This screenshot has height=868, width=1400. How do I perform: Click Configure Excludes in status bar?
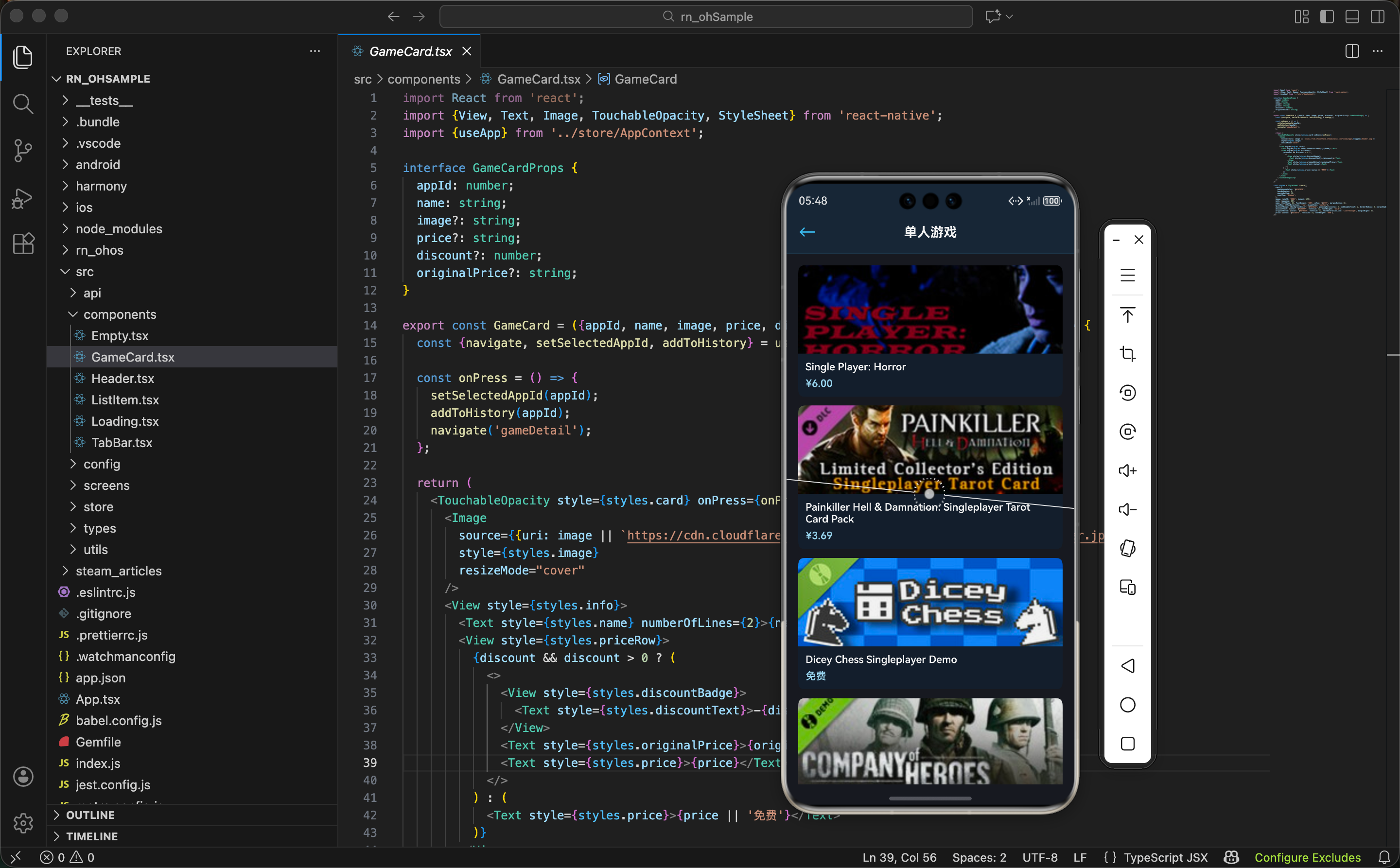[1307, 857]
